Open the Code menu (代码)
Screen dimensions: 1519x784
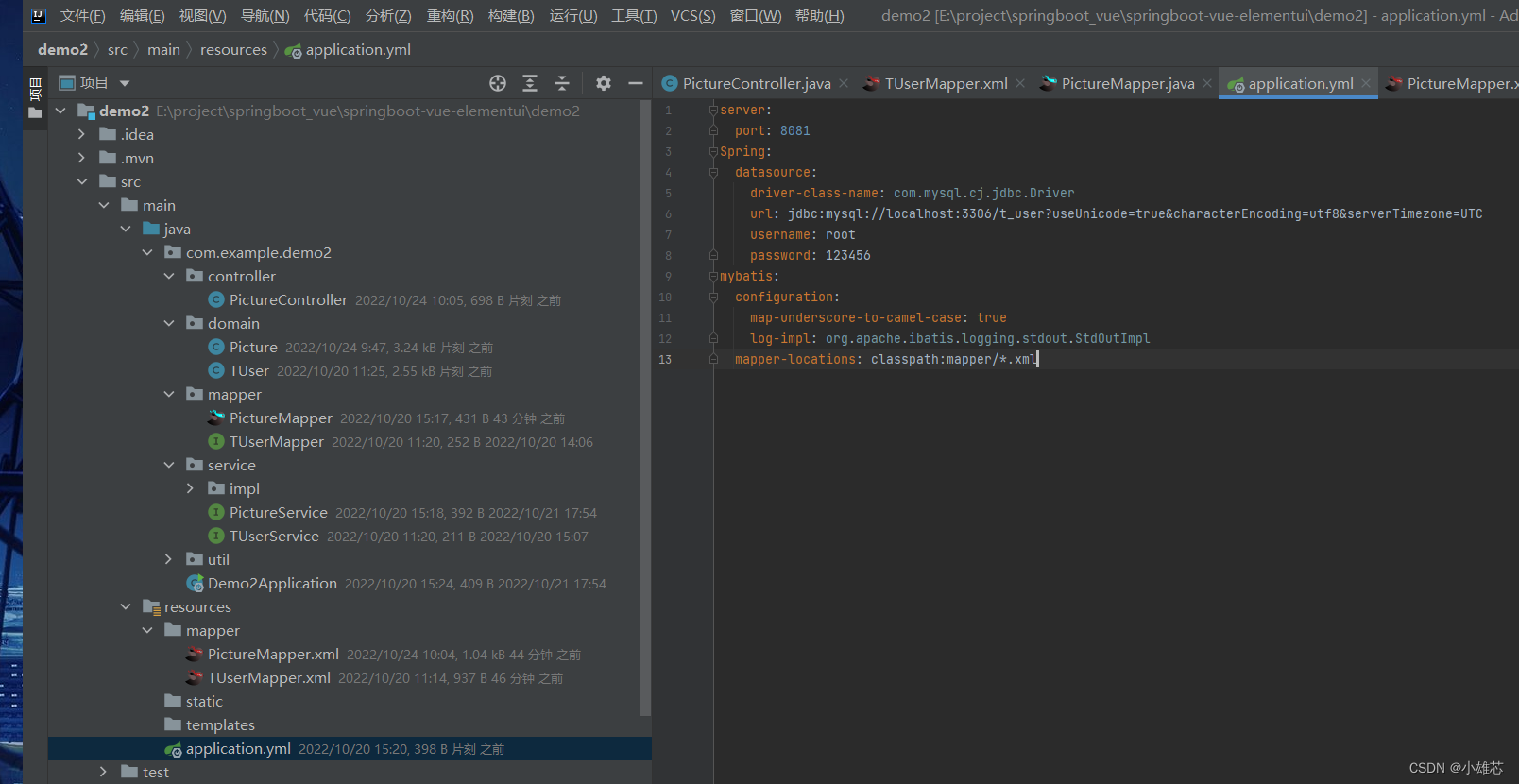point(327,16)
